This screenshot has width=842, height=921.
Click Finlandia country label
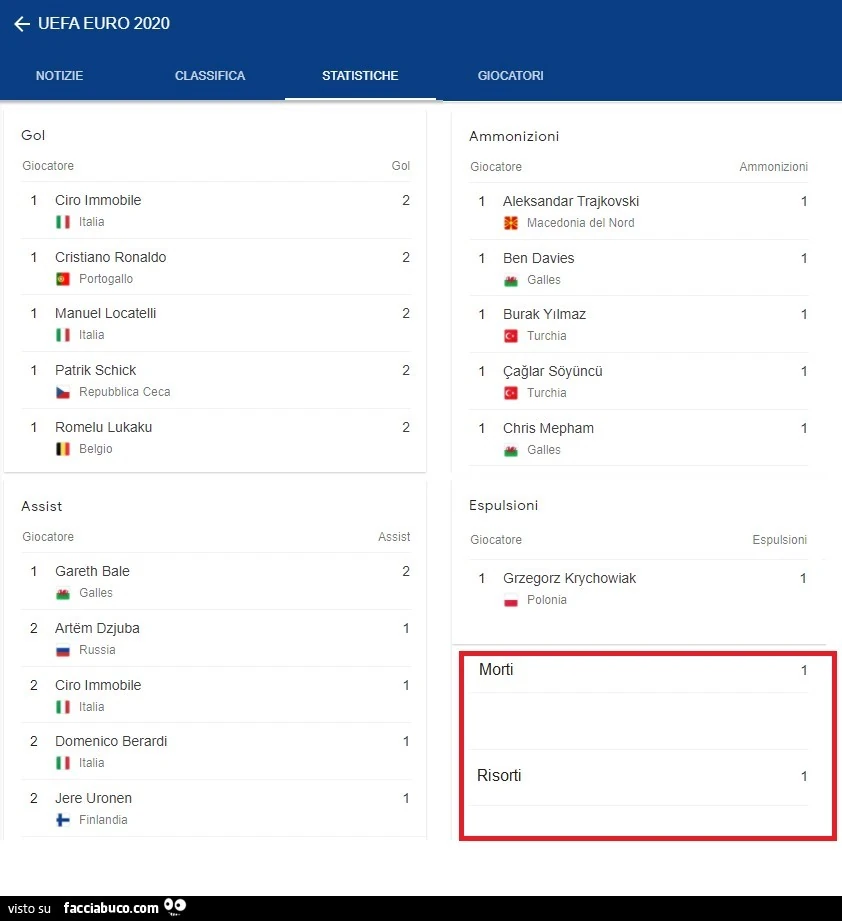pyautogui.click(x=103, y=820)
